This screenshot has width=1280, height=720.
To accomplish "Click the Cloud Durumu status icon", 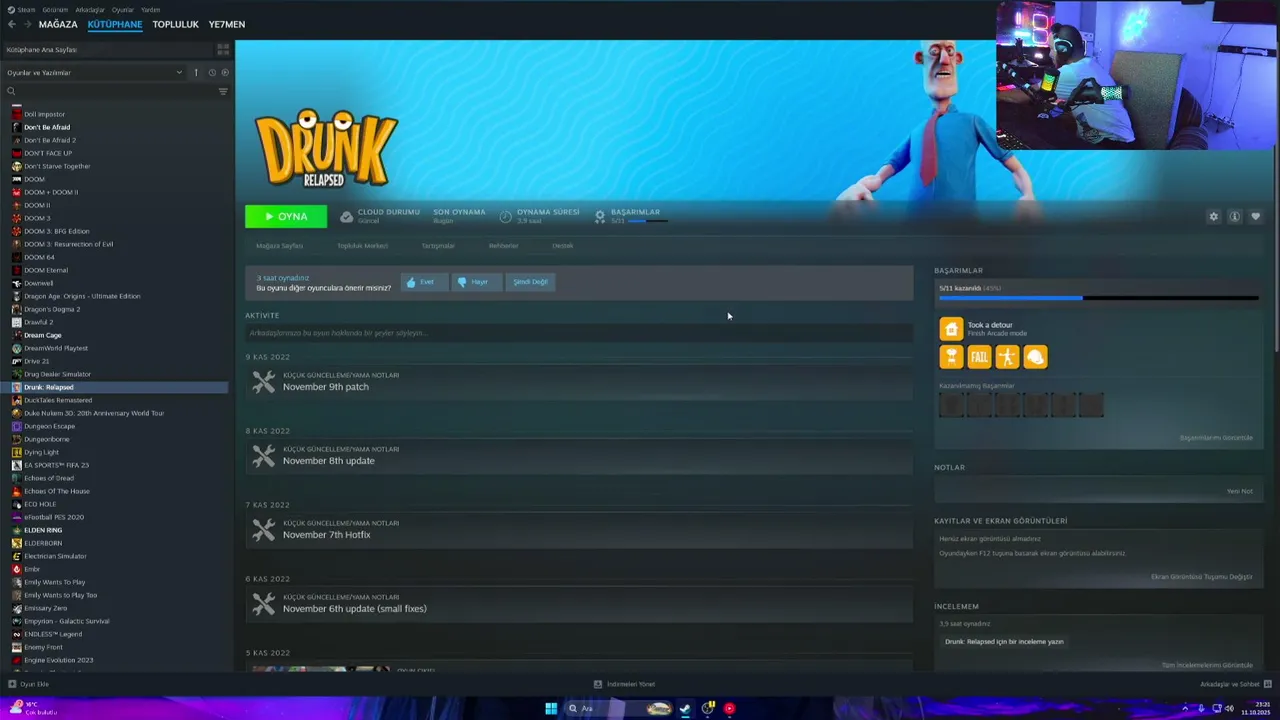I will 347,216.
